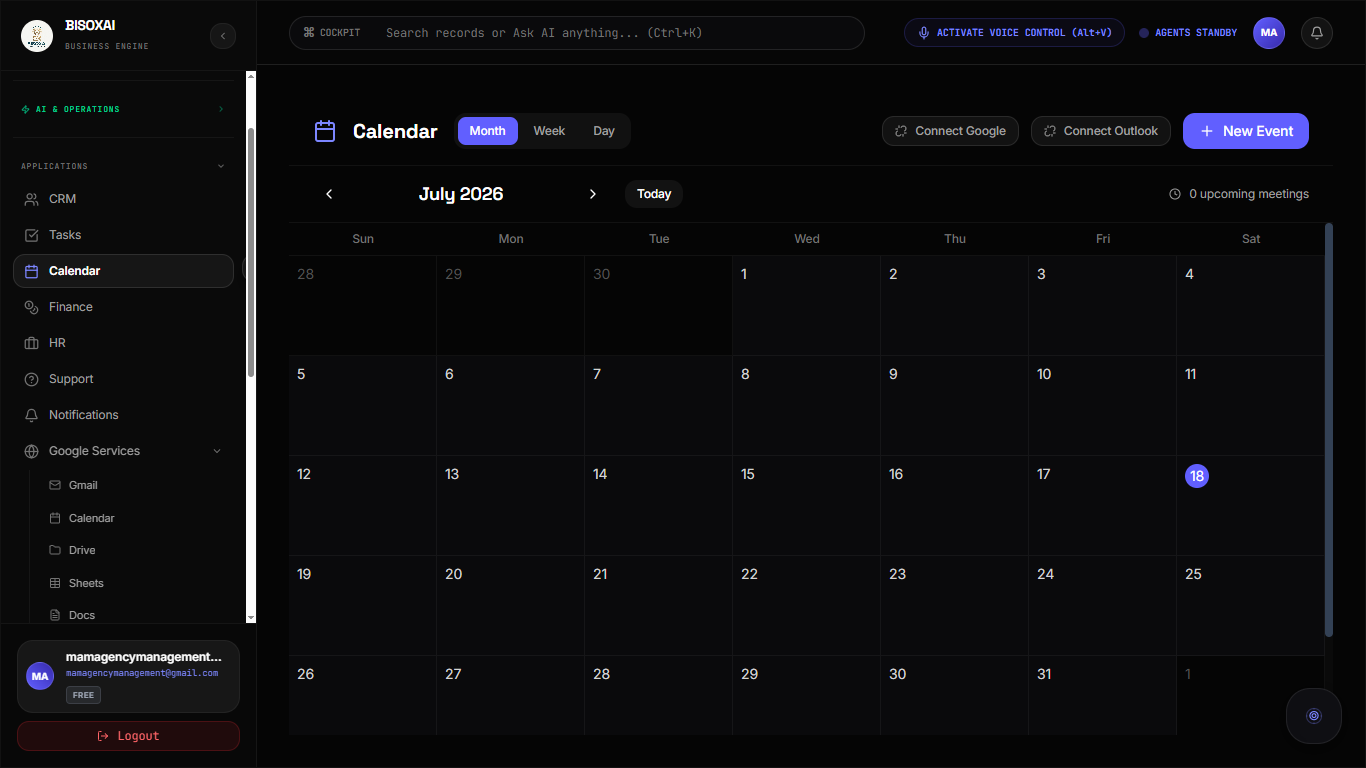Collapse the Applications section chevron
Image resolution: width=1366 pixels, height=768 pixels.
click(221, 166)
